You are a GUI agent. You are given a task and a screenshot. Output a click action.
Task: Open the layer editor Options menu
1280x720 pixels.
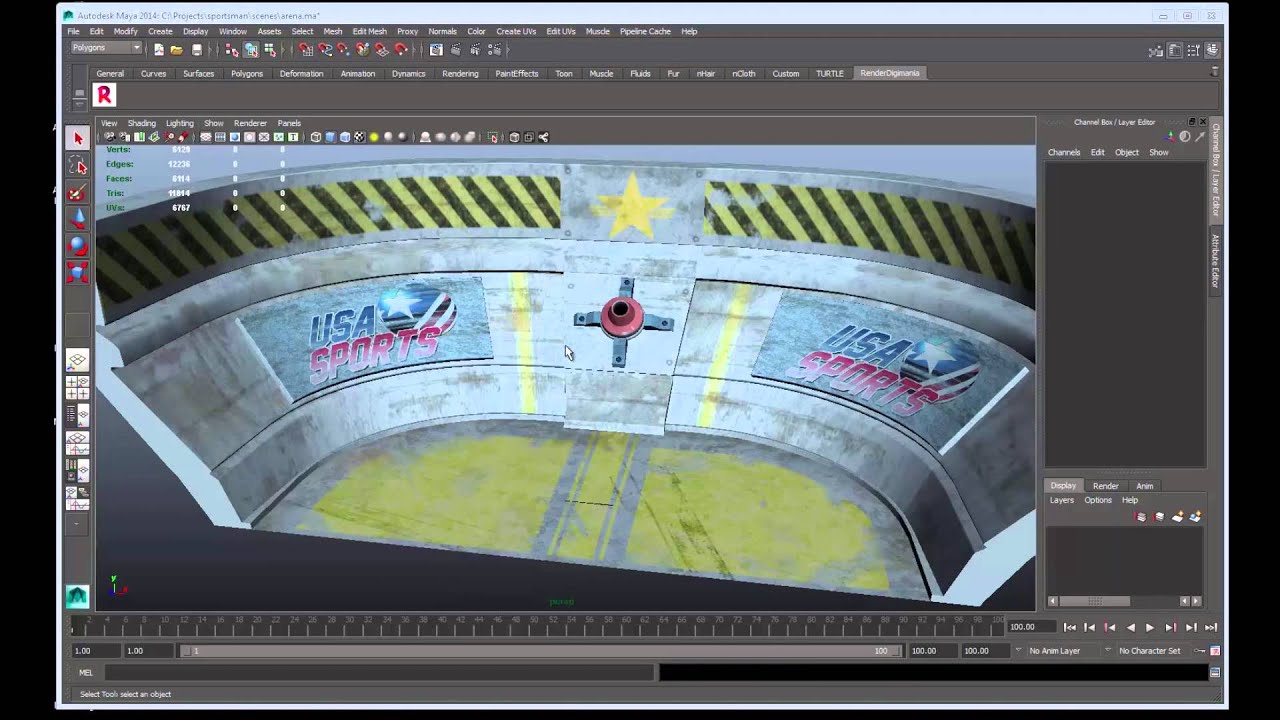[x=1098, y=500]
